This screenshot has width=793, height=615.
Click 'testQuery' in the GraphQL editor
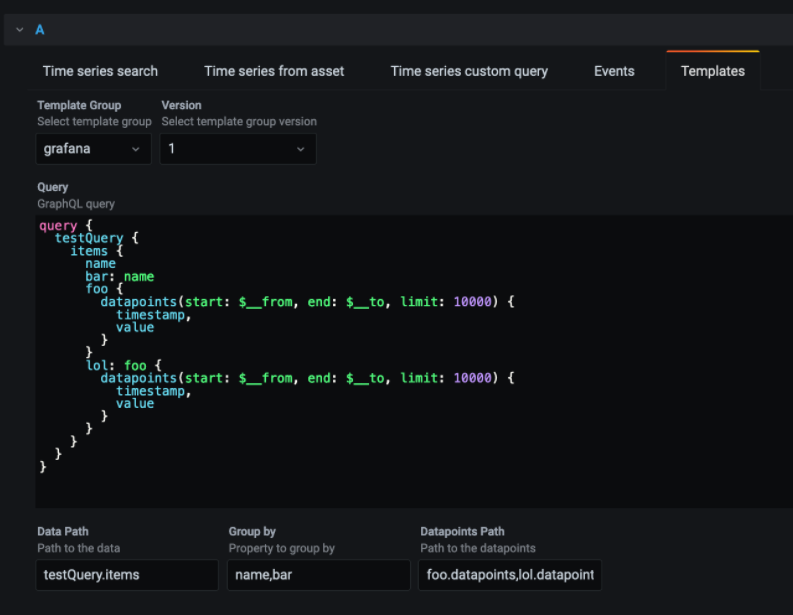[89, 238]
